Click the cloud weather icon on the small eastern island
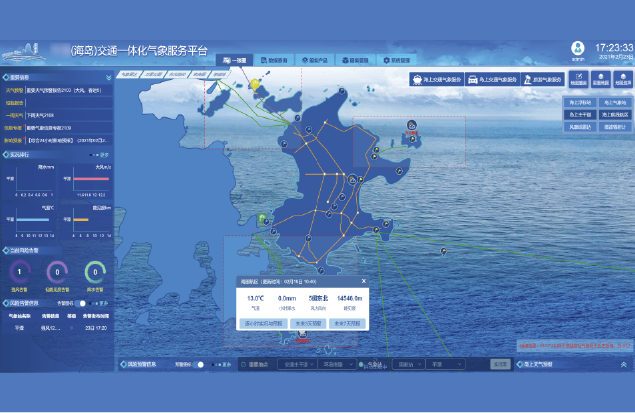The image size is (635, 413). 412,125
